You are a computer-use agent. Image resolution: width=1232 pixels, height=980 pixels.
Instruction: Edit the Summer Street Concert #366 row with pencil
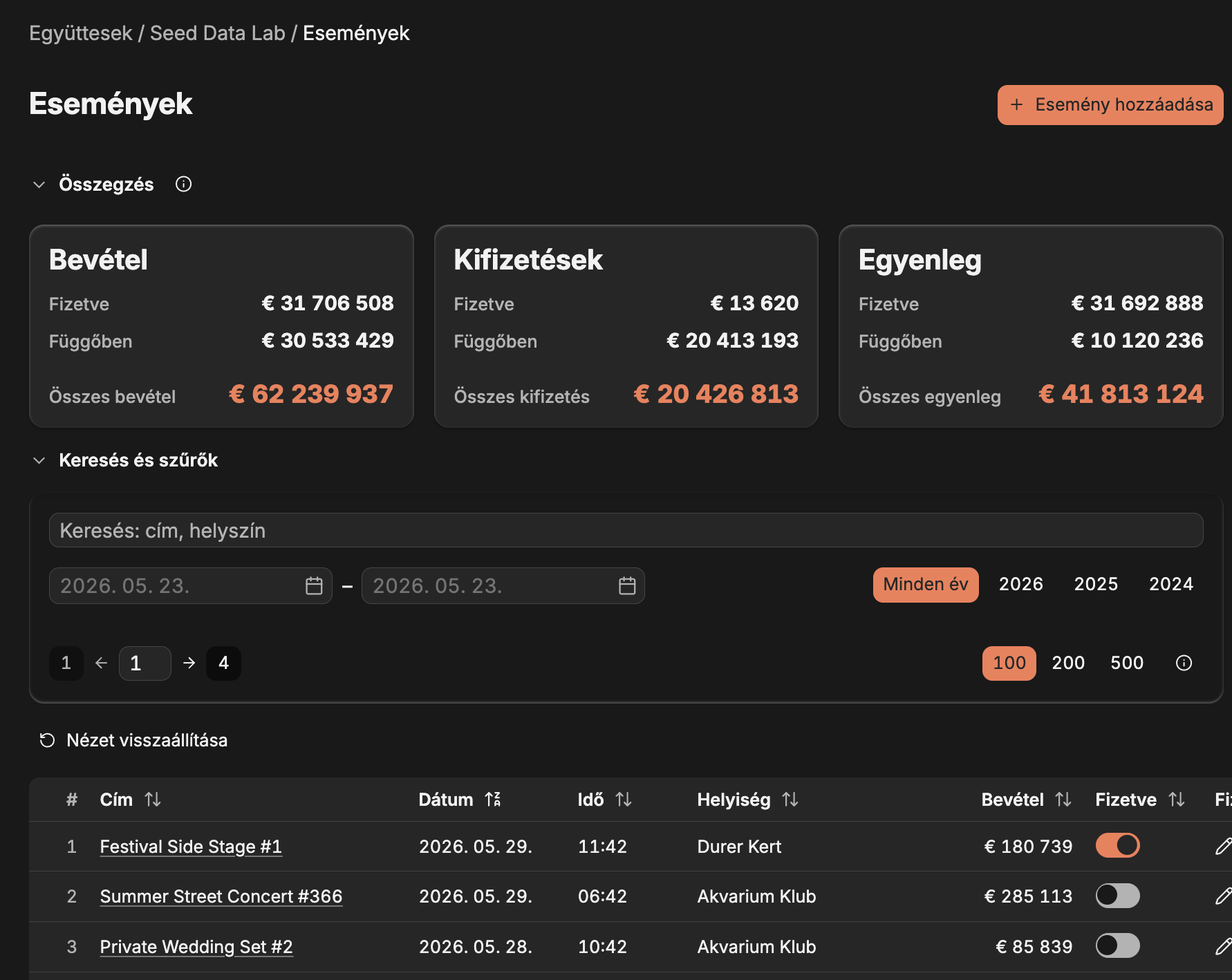1223,896
